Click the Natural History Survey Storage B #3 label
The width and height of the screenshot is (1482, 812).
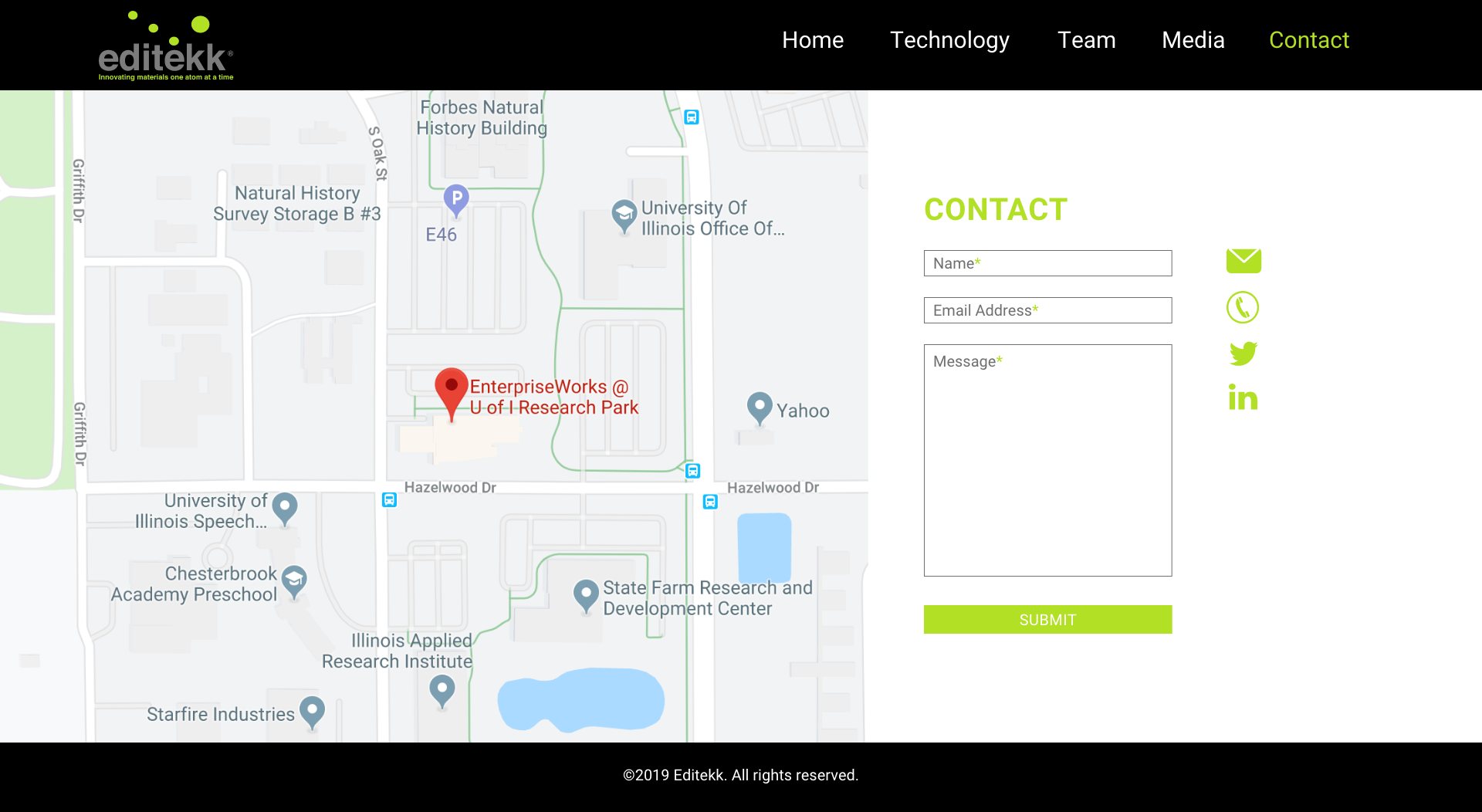(x=297, y=204)
